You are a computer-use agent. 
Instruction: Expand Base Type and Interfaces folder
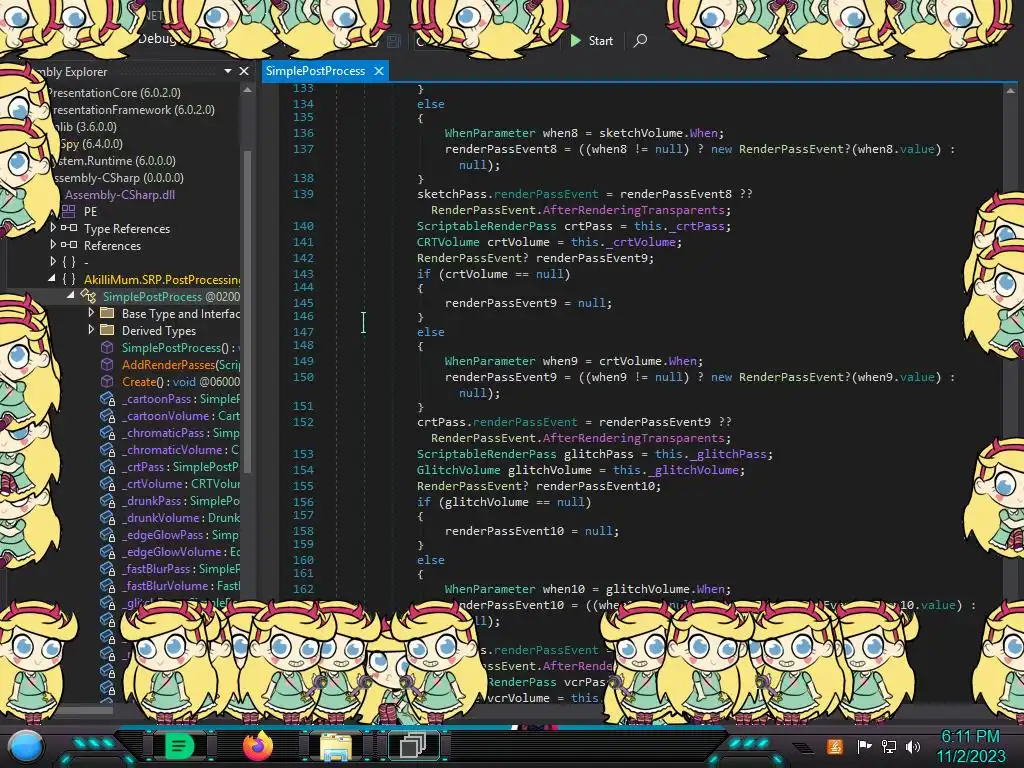91,313
